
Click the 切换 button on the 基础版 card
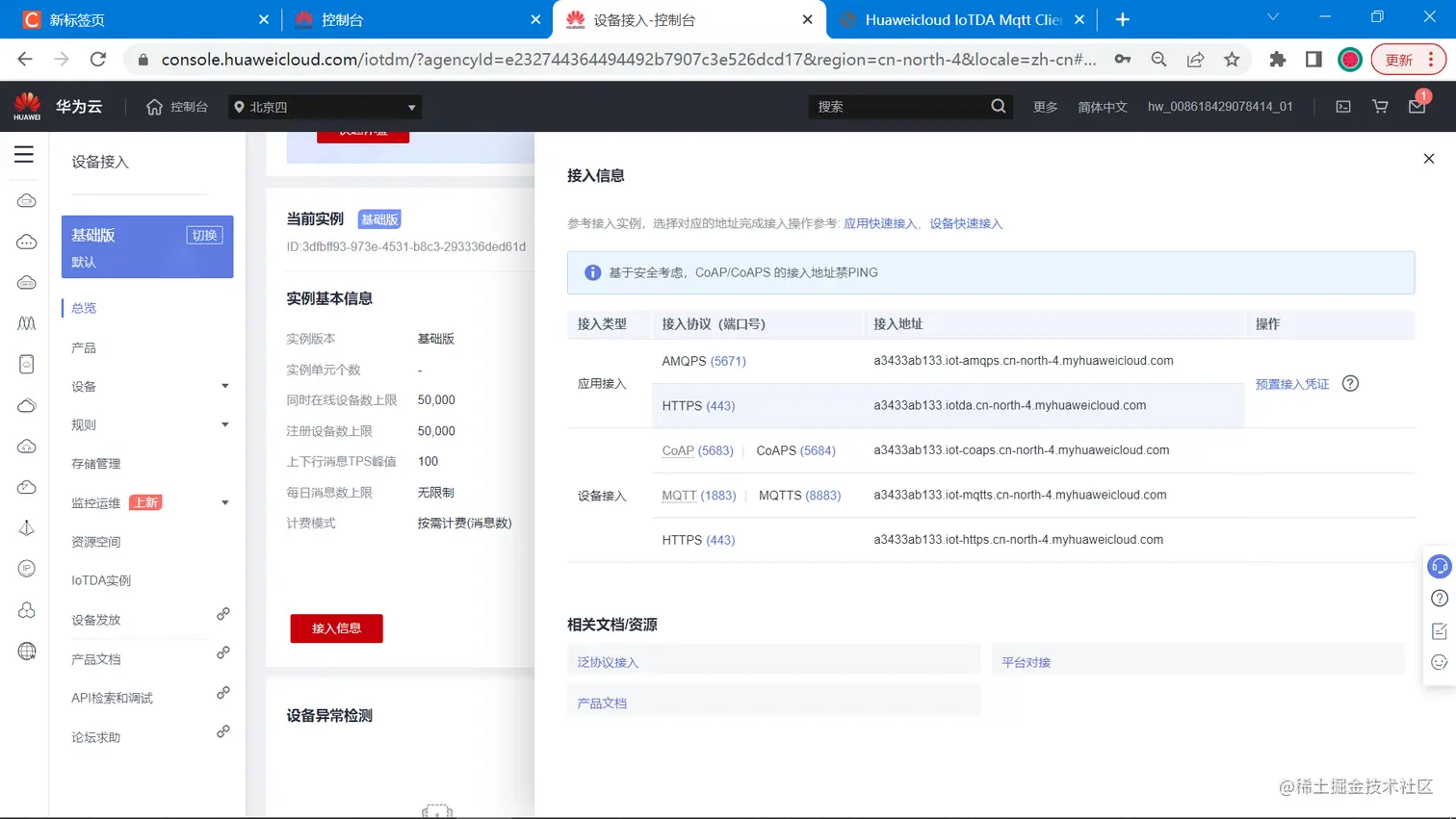[x=204, y=235]
